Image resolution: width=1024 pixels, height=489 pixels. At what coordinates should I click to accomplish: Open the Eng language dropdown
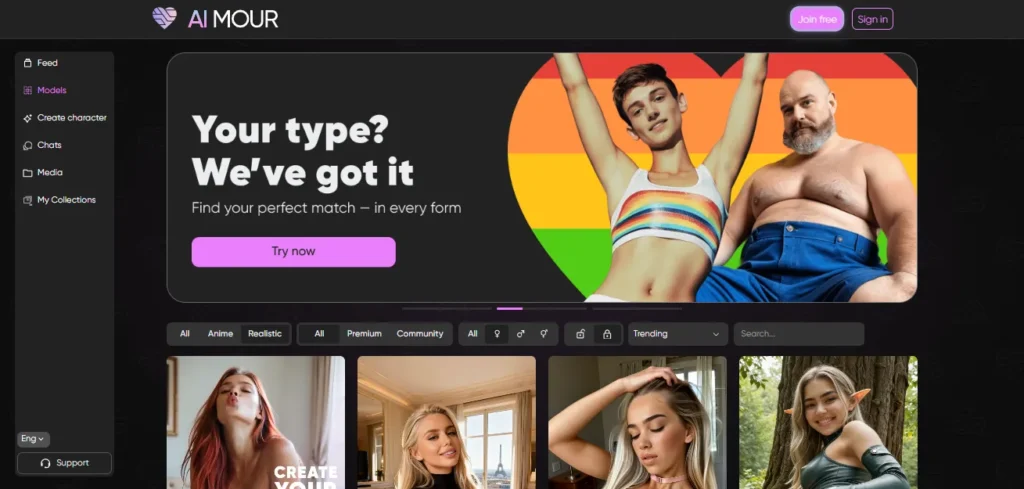[33, 439]
